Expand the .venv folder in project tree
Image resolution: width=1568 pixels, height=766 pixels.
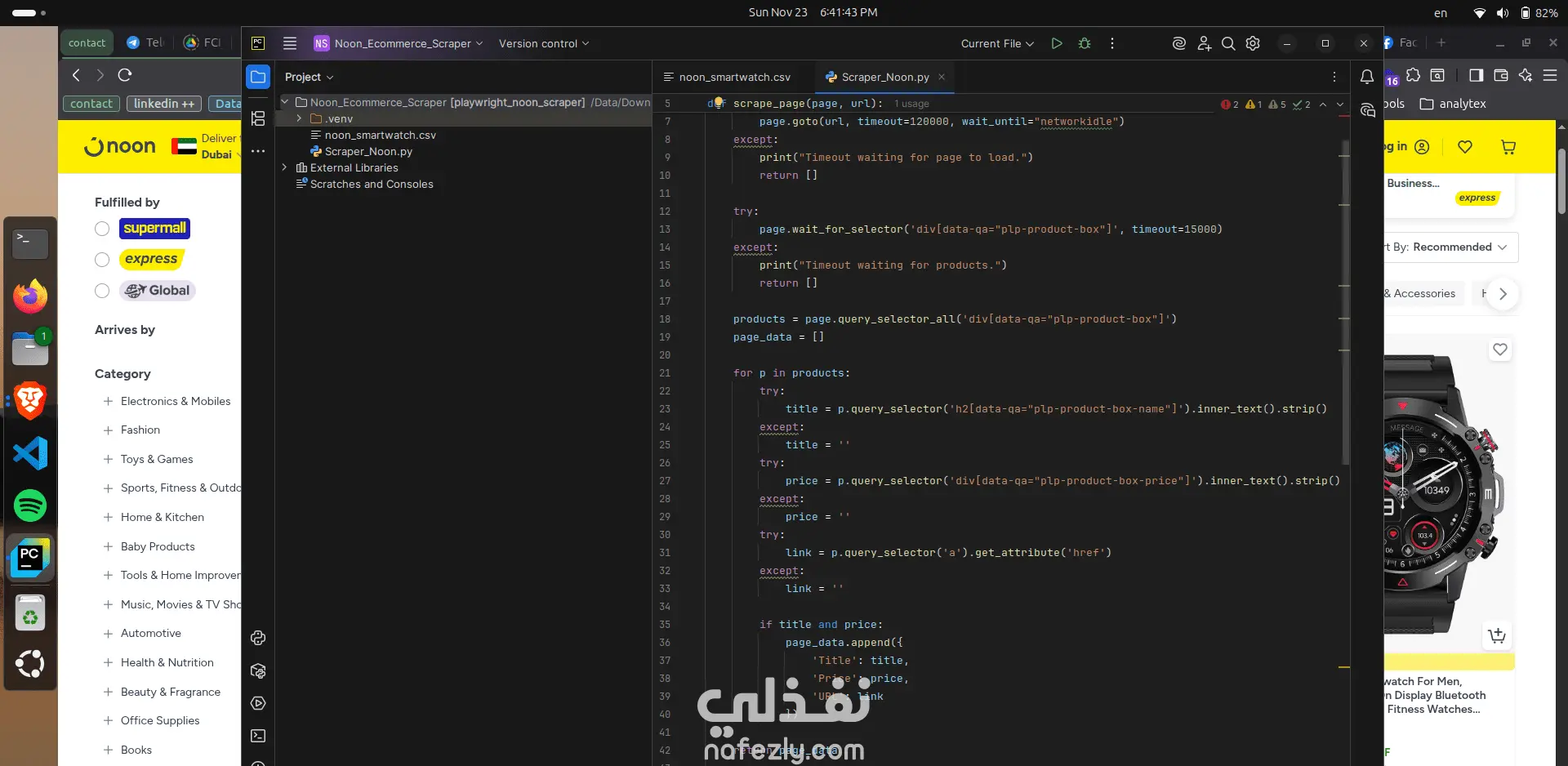pyautogui.click(x=299, y=118)
